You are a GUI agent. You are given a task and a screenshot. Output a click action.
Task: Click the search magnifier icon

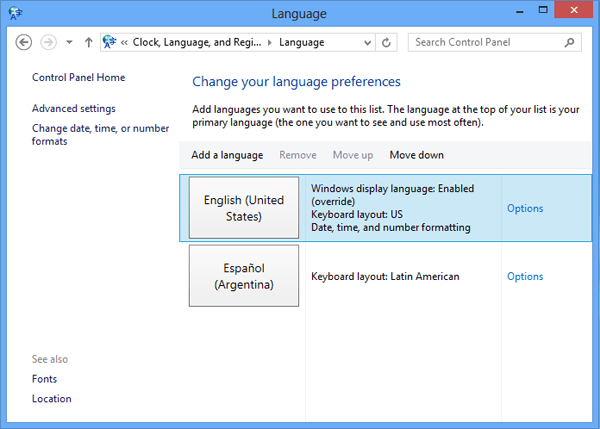(569, 42)
